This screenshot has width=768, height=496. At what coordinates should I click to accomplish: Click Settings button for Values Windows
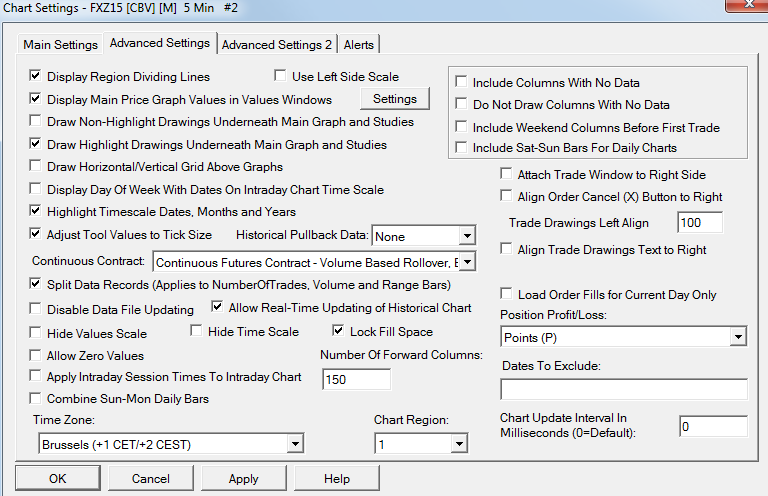395,99
